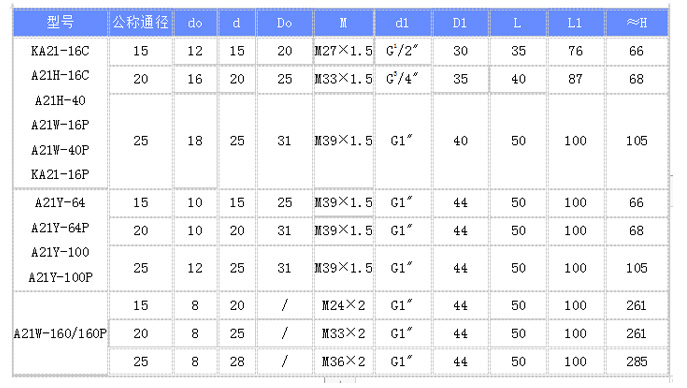Select the M24×2 thread cell
687x388 pixels.
pyautogui.click(x=344, y=305)
